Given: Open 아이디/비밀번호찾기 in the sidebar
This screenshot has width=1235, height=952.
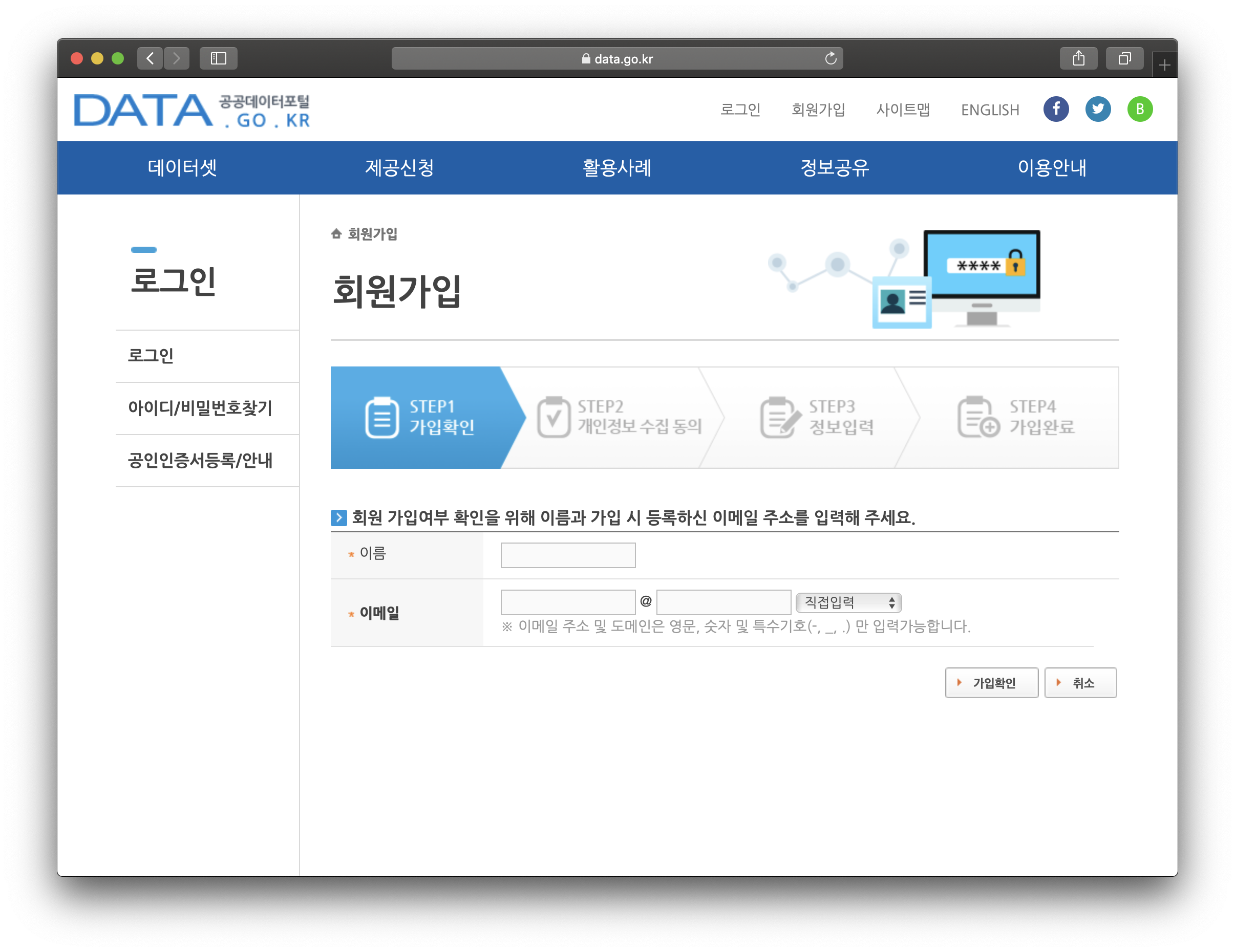Looking at the screenshot, I should point(200,407).
